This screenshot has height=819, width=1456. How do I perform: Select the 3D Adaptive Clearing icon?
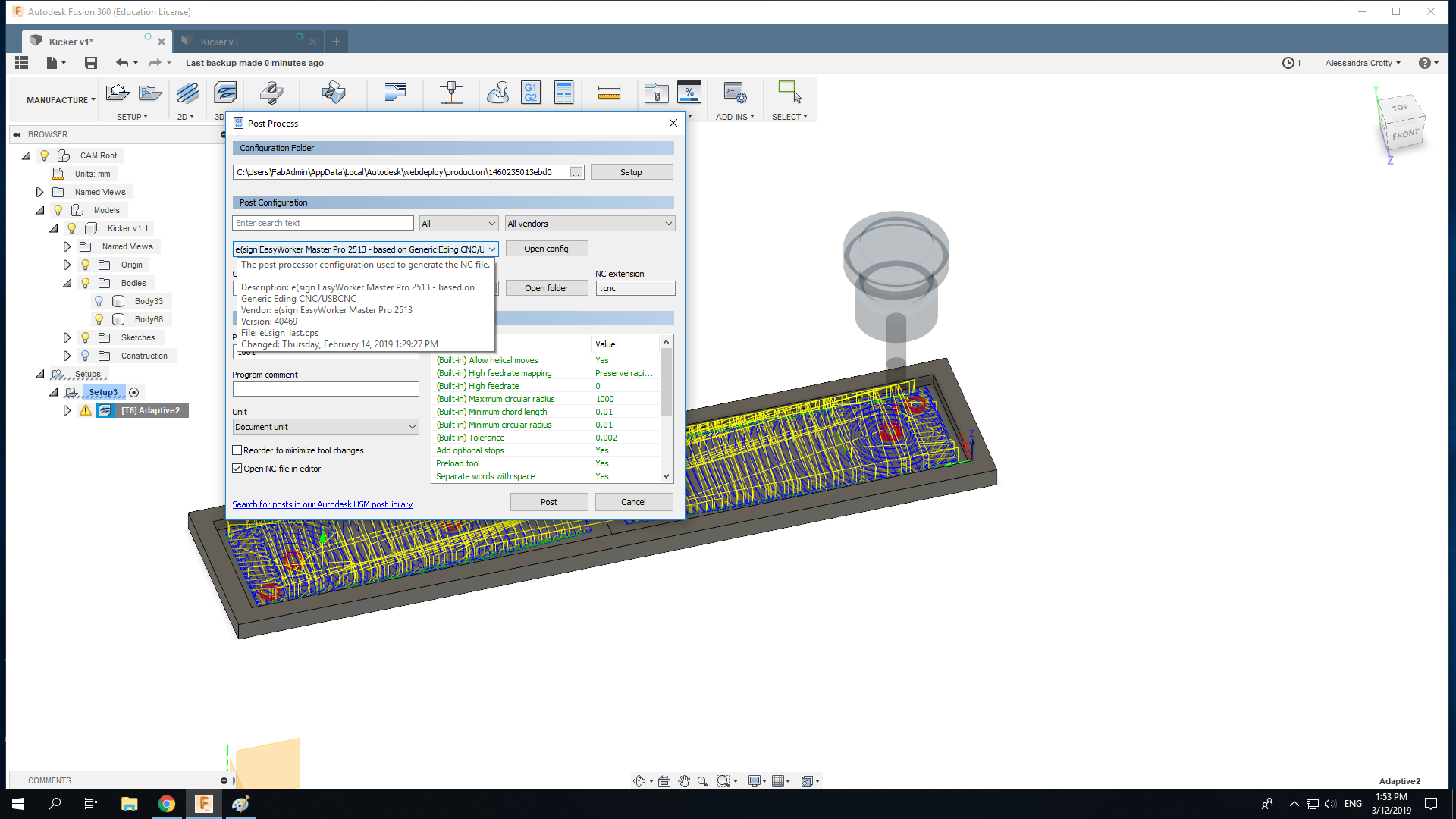[225, 93]
